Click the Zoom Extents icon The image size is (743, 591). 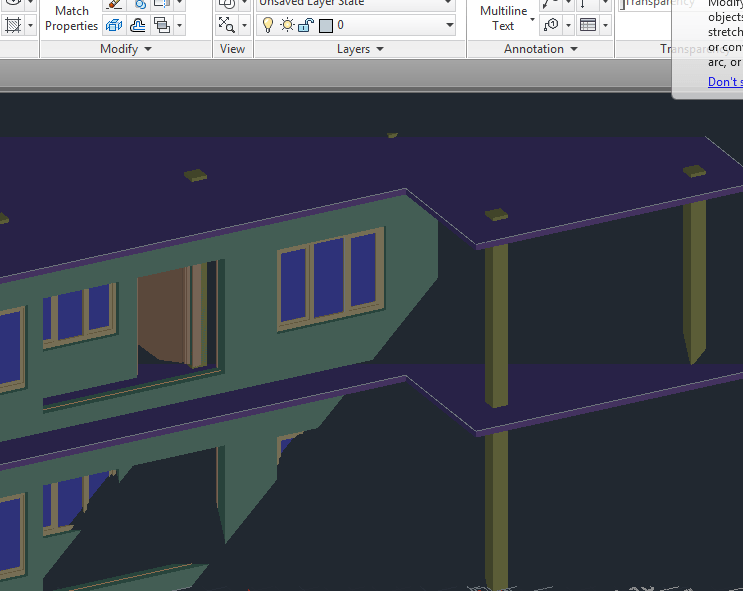[227, 25]
